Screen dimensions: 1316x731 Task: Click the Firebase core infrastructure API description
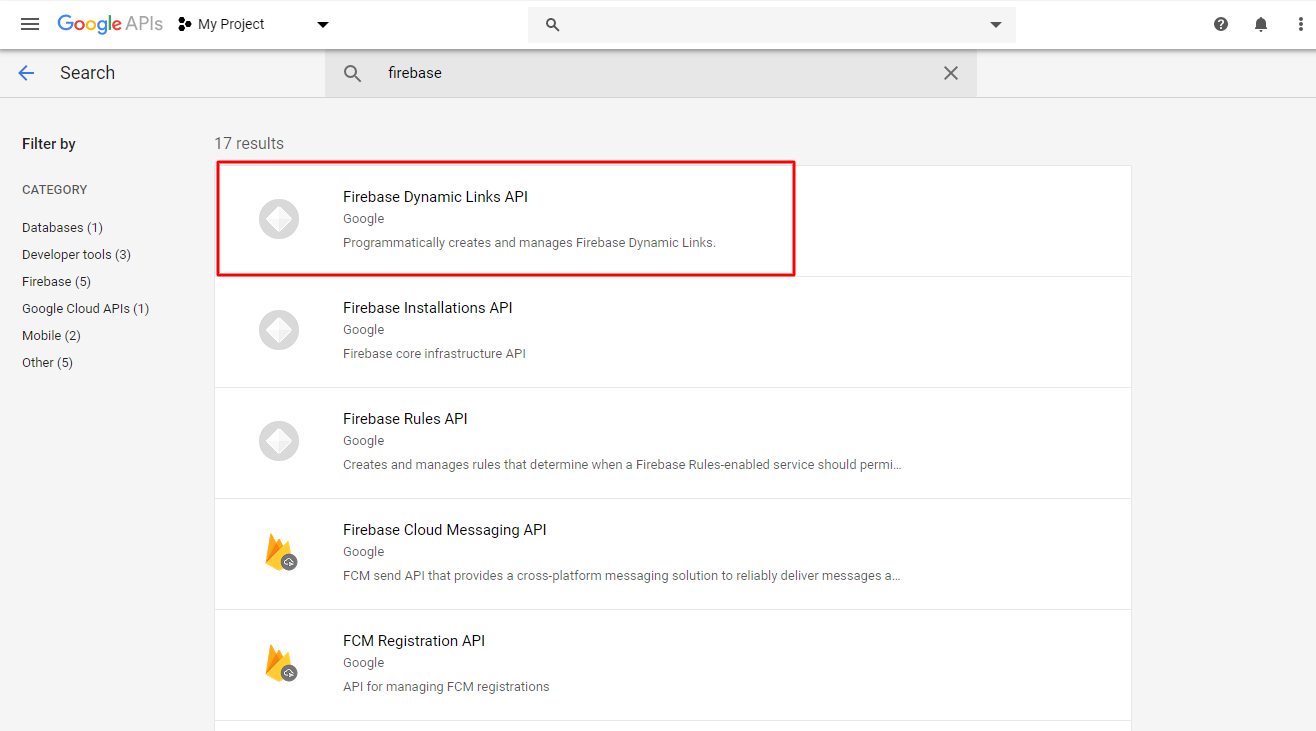click(434, 354)
